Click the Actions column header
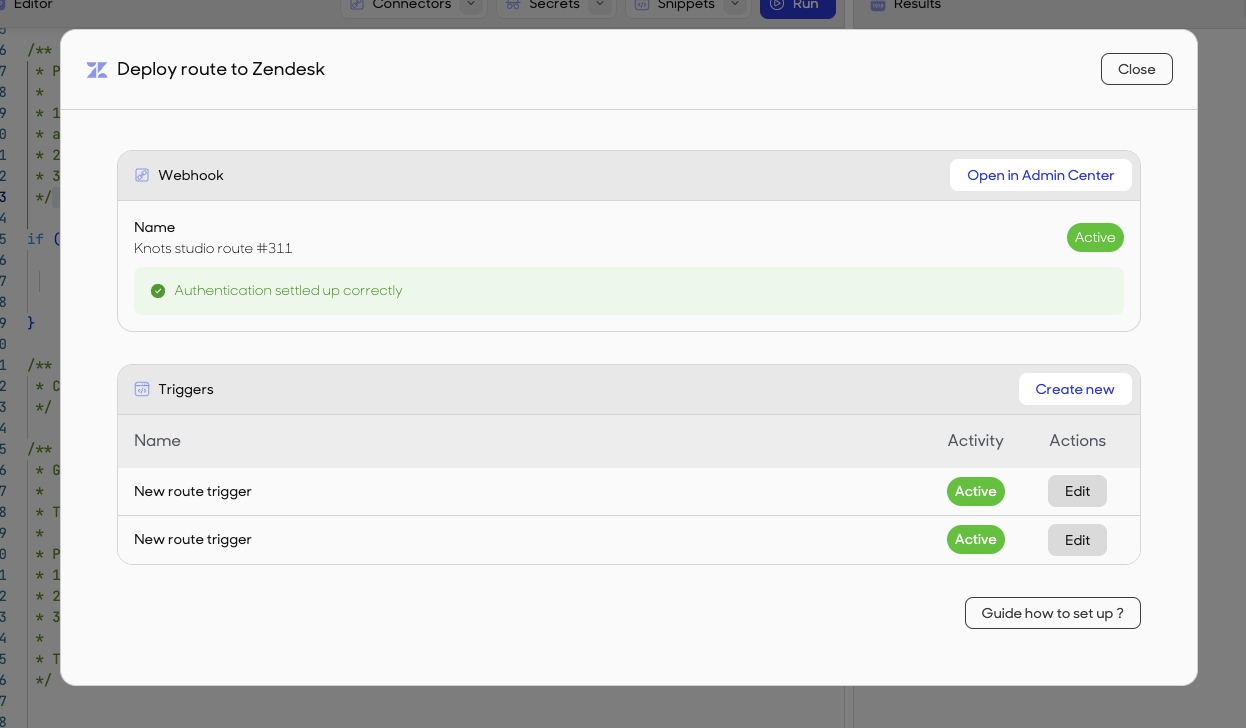This screenshot has height=728, width=1246. pyautogui.click(x=1077, y=440)
